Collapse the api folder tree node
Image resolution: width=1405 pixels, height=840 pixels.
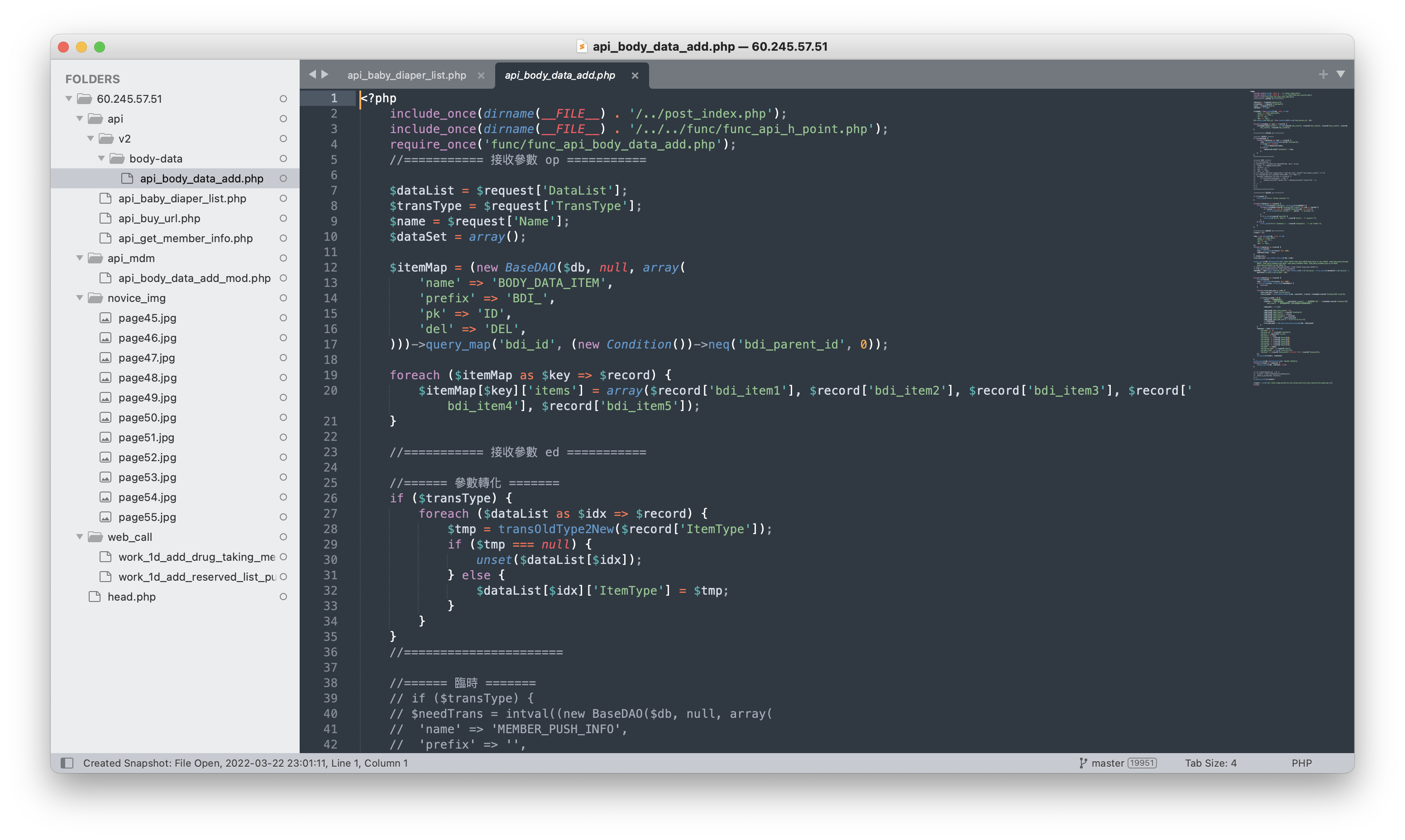click(80, 119)
